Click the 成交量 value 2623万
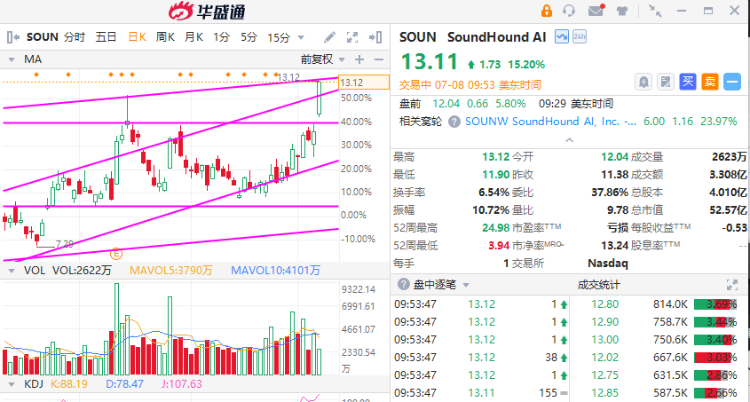Screen dimensions: 750x402 click(729, 157)
